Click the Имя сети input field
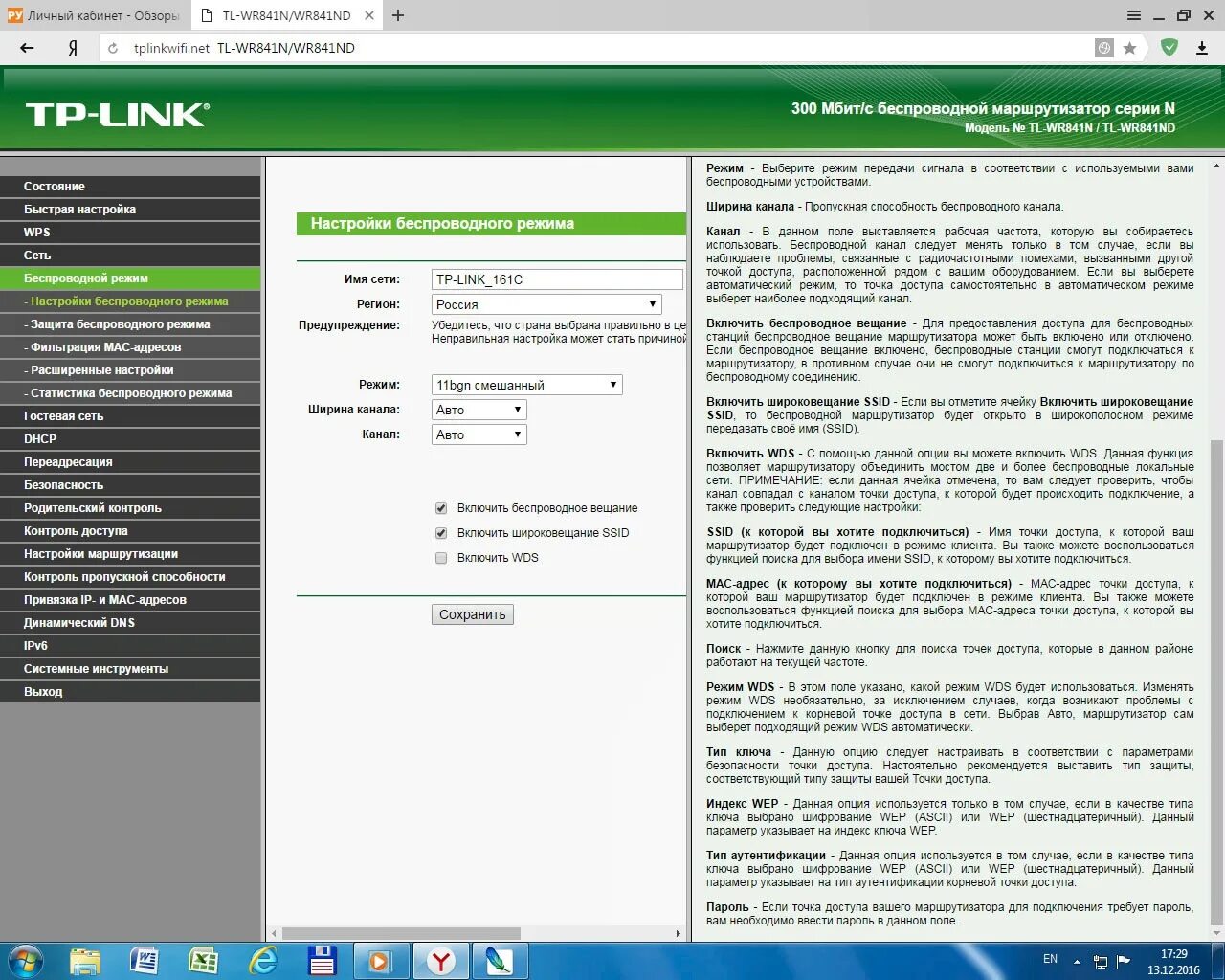Screen dimensions: 1225x980 [x=557, y=279]
